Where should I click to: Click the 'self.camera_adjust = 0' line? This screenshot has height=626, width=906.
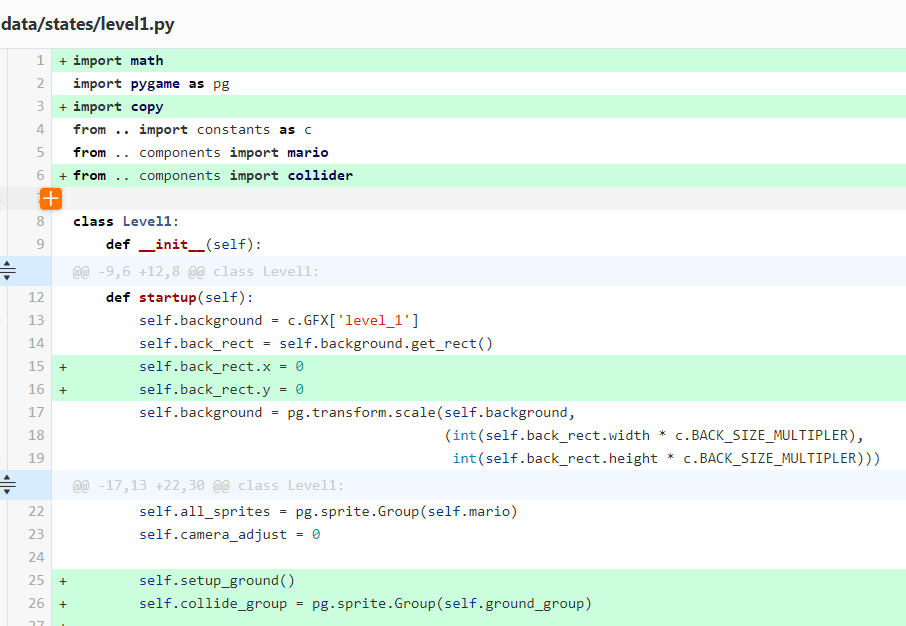click(x=479, y=534)
